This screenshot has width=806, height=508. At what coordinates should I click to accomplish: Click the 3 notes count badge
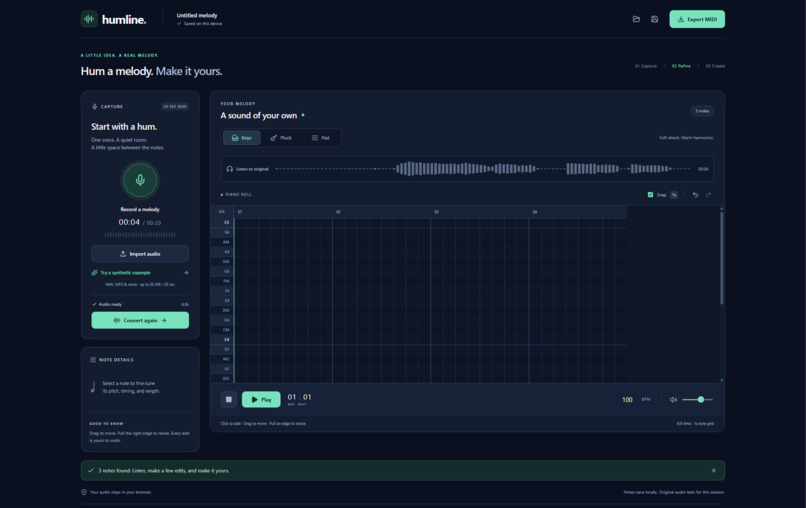click(x=702, y=111)
